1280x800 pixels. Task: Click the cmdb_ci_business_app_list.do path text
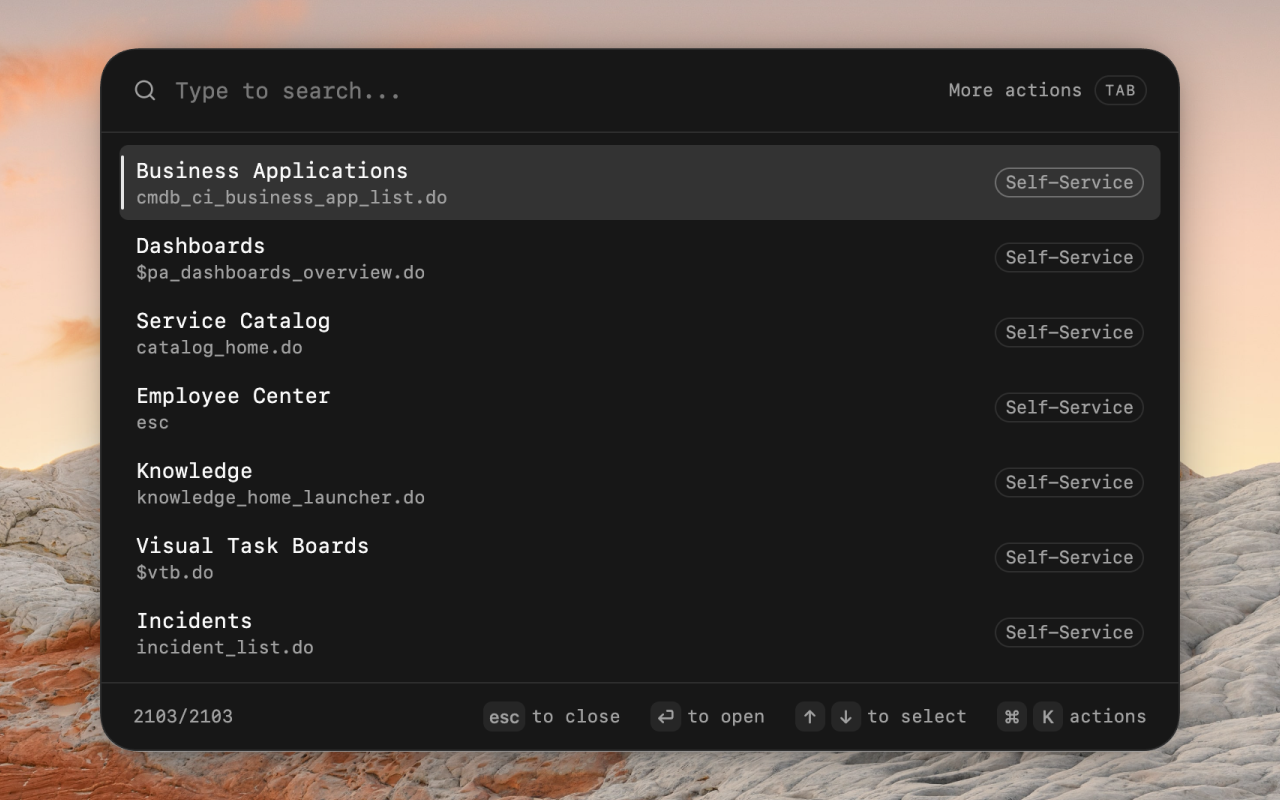(x=292, y=198)
